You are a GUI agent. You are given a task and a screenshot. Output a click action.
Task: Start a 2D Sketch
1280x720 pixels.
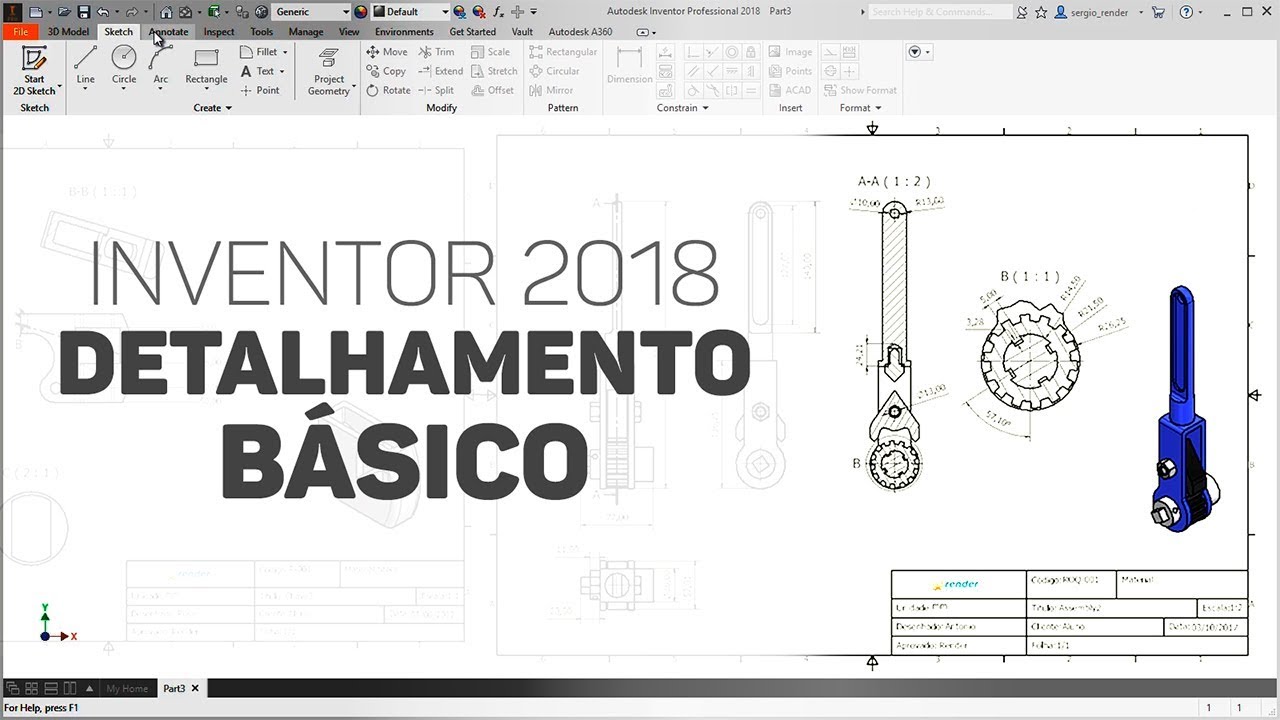[x=35, y=70]
